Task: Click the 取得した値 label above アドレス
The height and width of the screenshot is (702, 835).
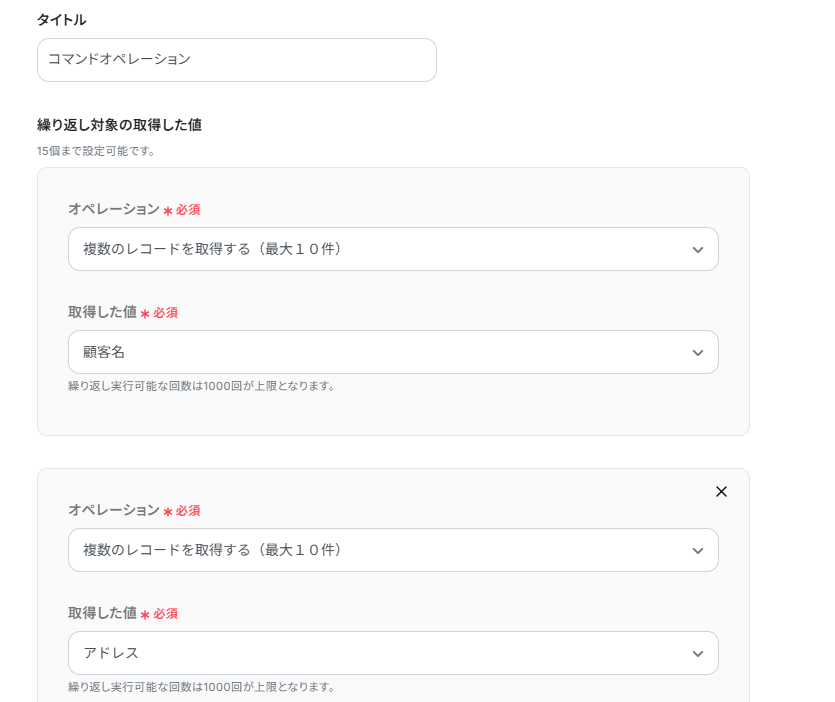Action: (102, 613)
